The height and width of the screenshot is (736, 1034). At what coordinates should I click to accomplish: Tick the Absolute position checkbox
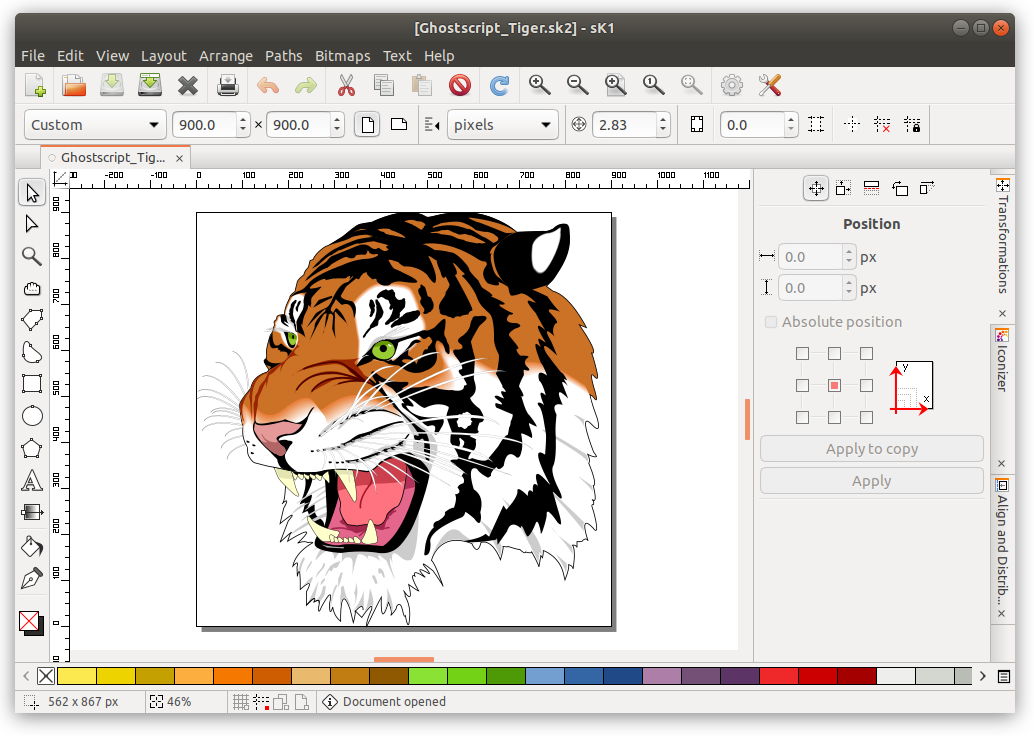pos(771,322)
